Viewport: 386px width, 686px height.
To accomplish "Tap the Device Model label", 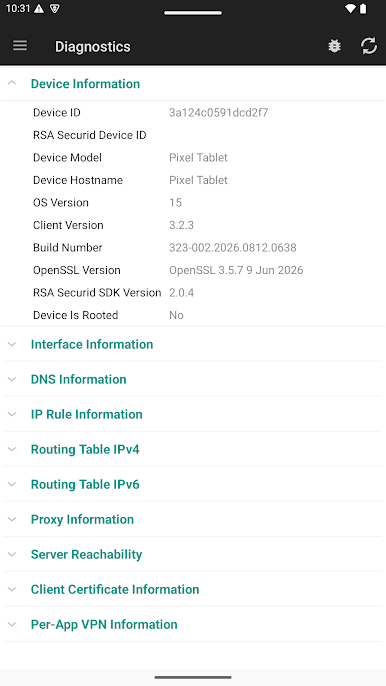I will click(67, 158).
